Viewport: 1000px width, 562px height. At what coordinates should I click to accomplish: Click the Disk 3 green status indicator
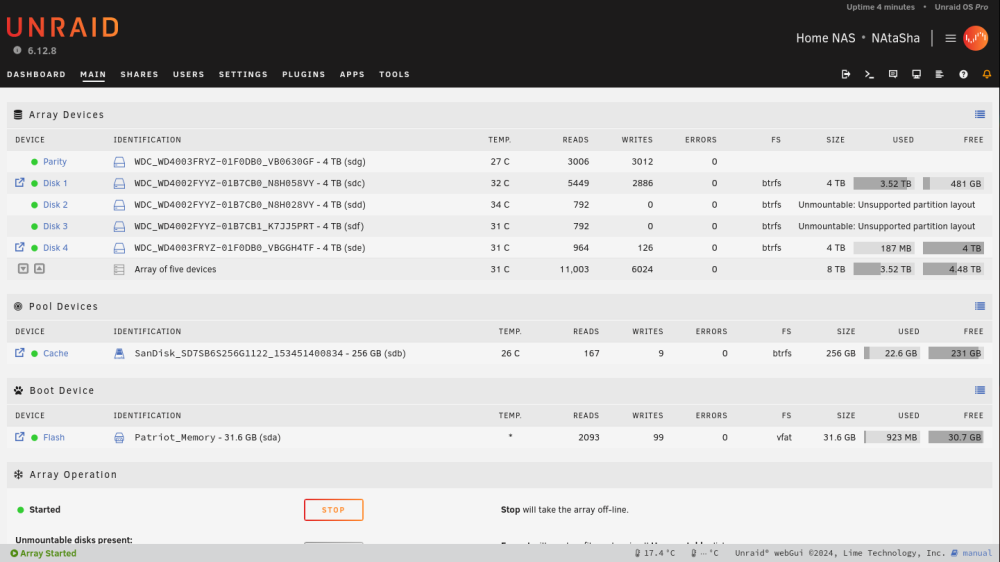click(x=34, y=226)
